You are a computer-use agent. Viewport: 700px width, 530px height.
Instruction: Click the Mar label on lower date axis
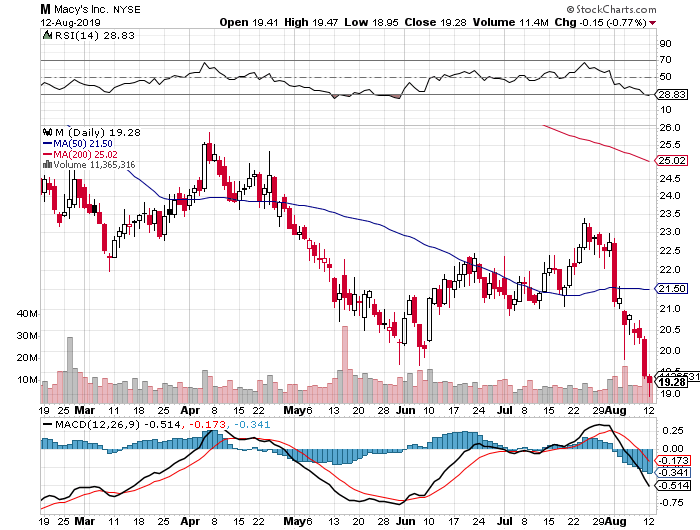click(x=84, y=521)
